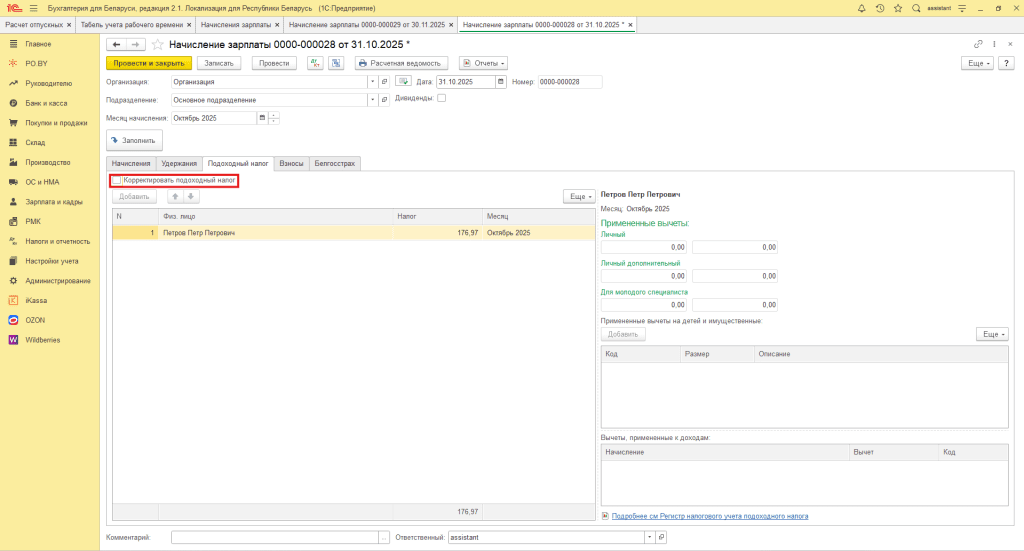Click the back navigation arrow
Image resolution: width=1024 pixels, height=551 pixels.
pos(116,45)
